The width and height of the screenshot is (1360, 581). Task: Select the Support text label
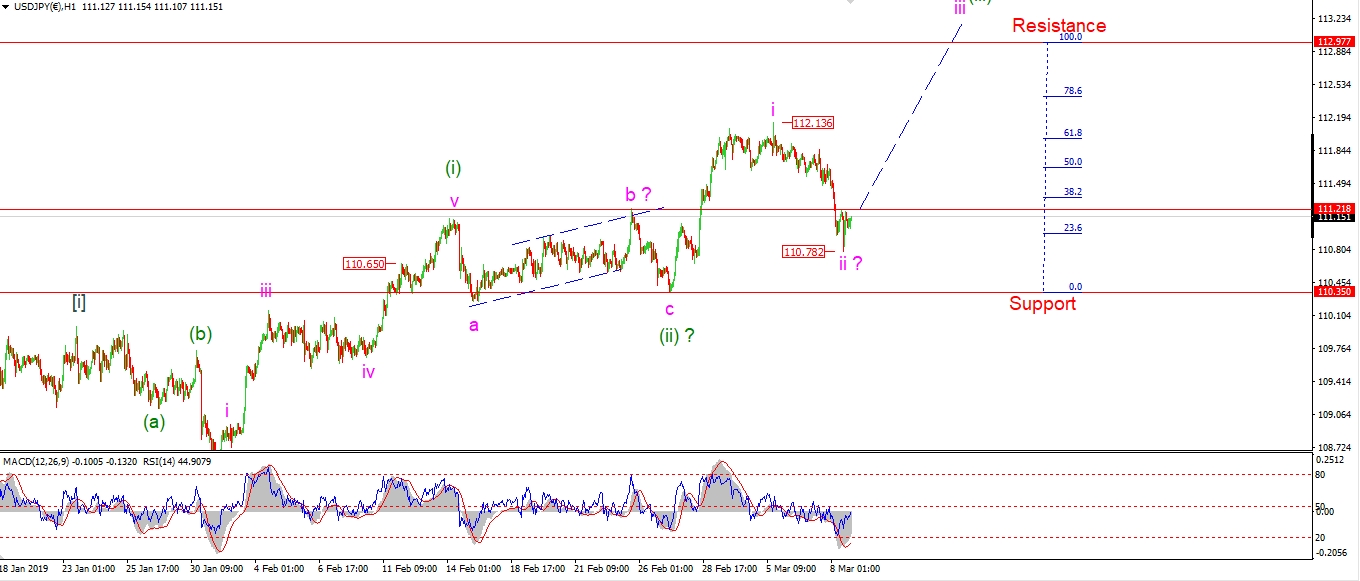coord(1042,304)
